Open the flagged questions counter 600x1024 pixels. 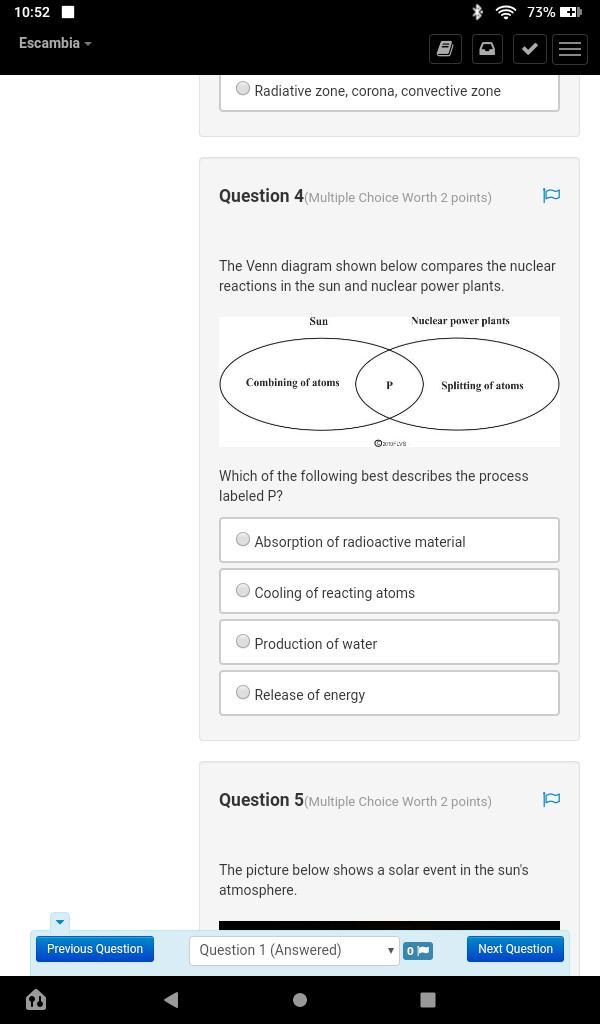click(418, 950)
